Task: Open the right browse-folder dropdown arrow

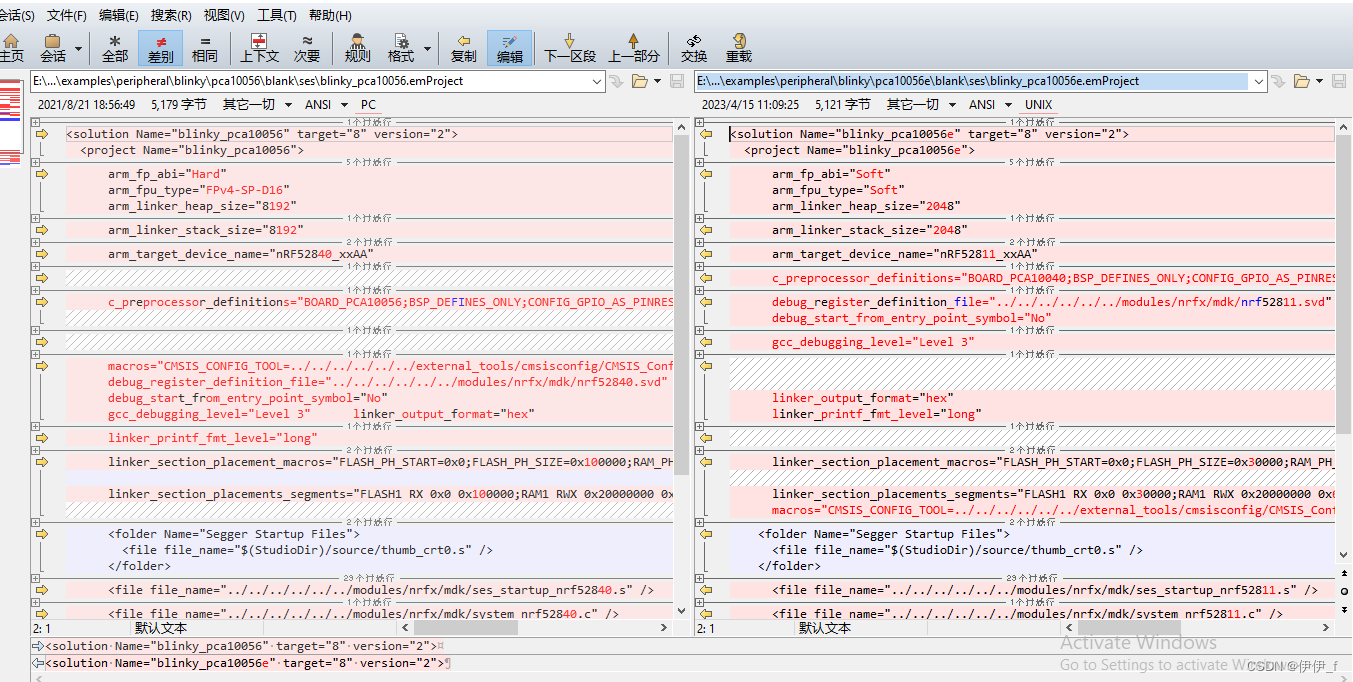Action: pyautogui.click(x=1319, y=81)
